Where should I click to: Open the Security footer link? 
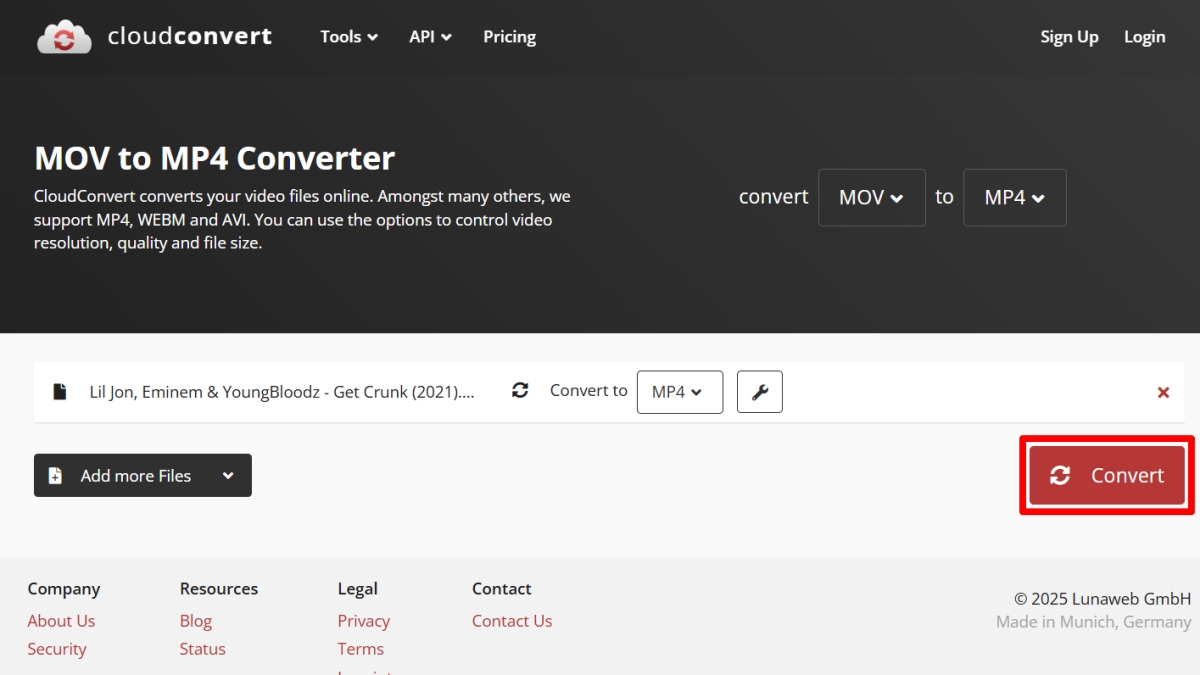57,649
